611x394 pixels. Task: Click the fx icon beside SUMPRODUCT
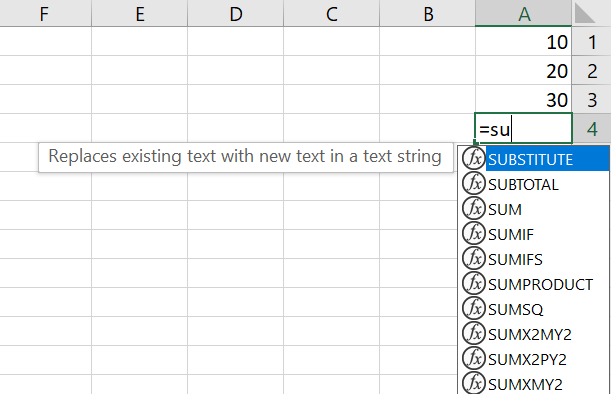[473, 283]
